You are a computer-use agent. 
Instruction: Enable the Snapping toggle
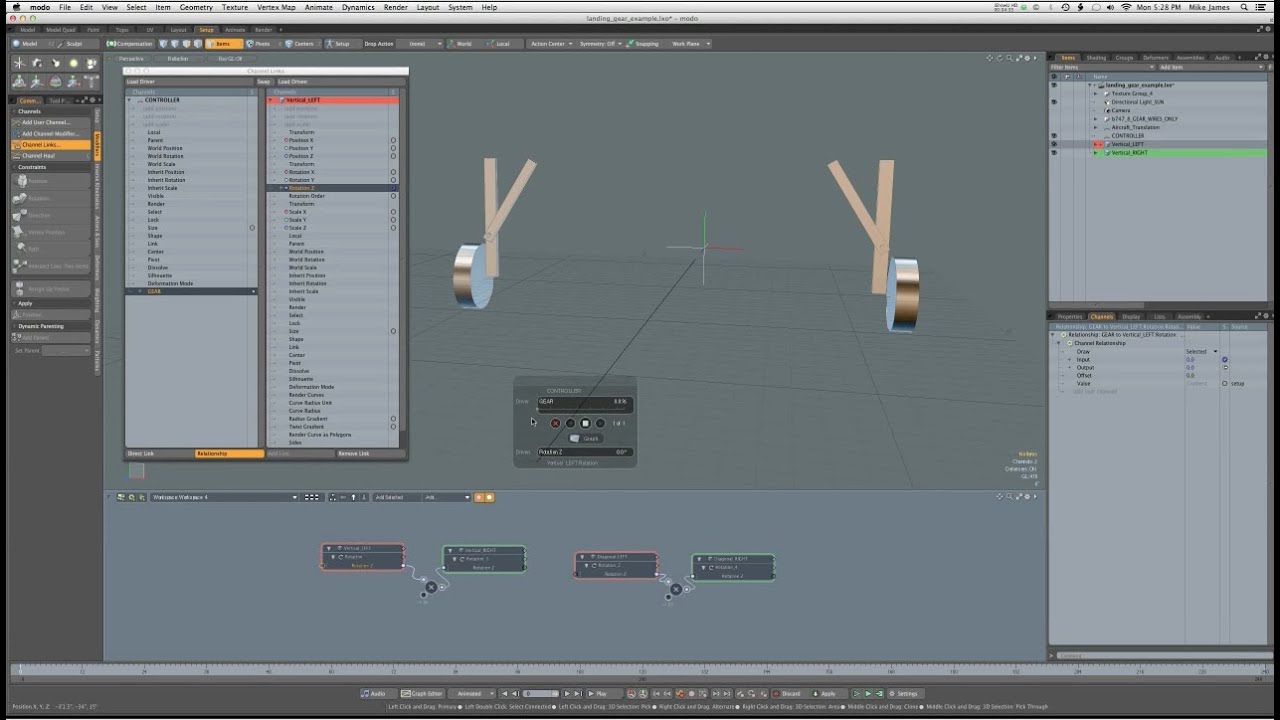coord(644,44)
